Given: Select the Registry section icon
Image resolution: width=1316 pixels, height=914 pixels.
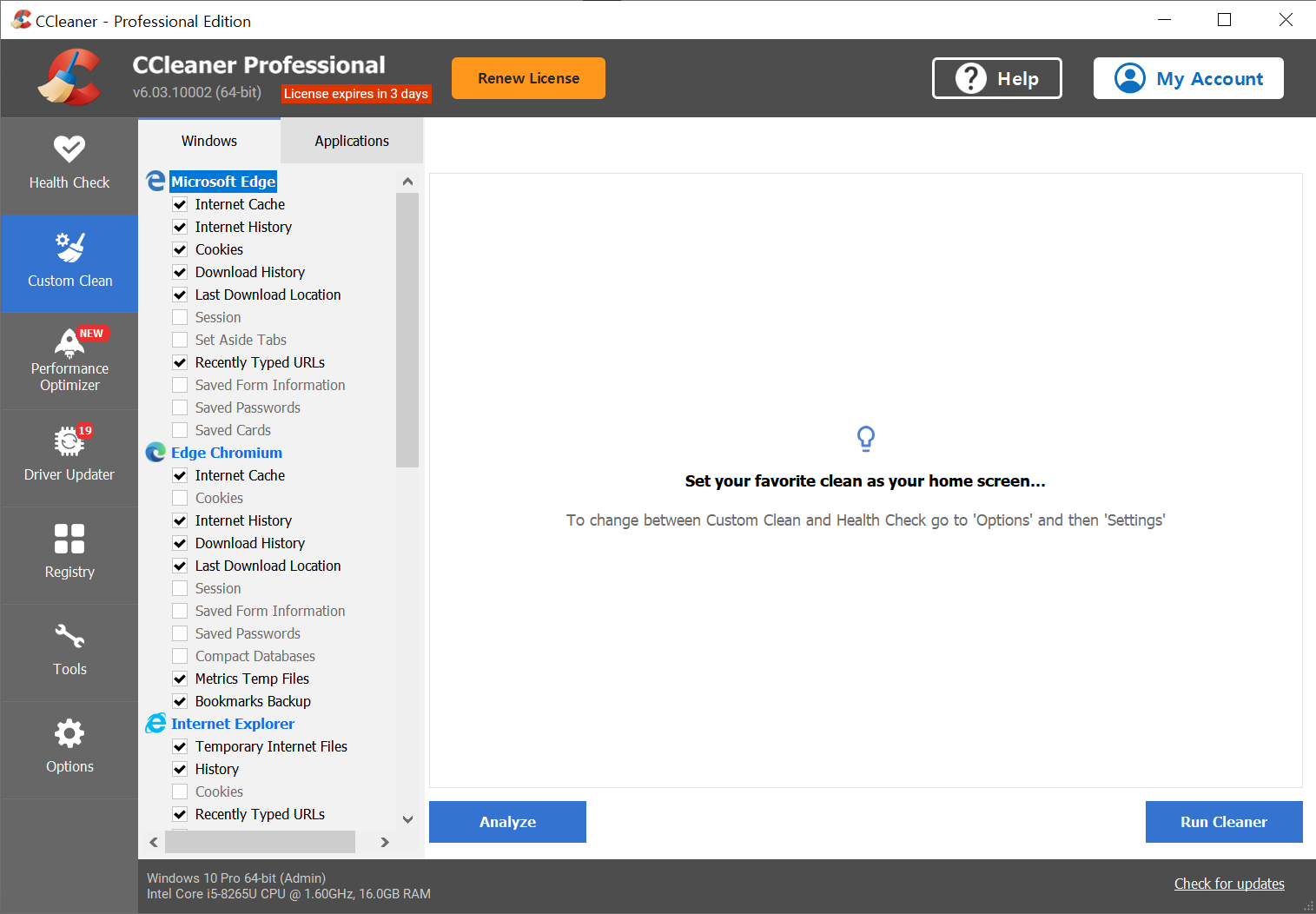Looking at the screenshot, I should coord(69,539).
